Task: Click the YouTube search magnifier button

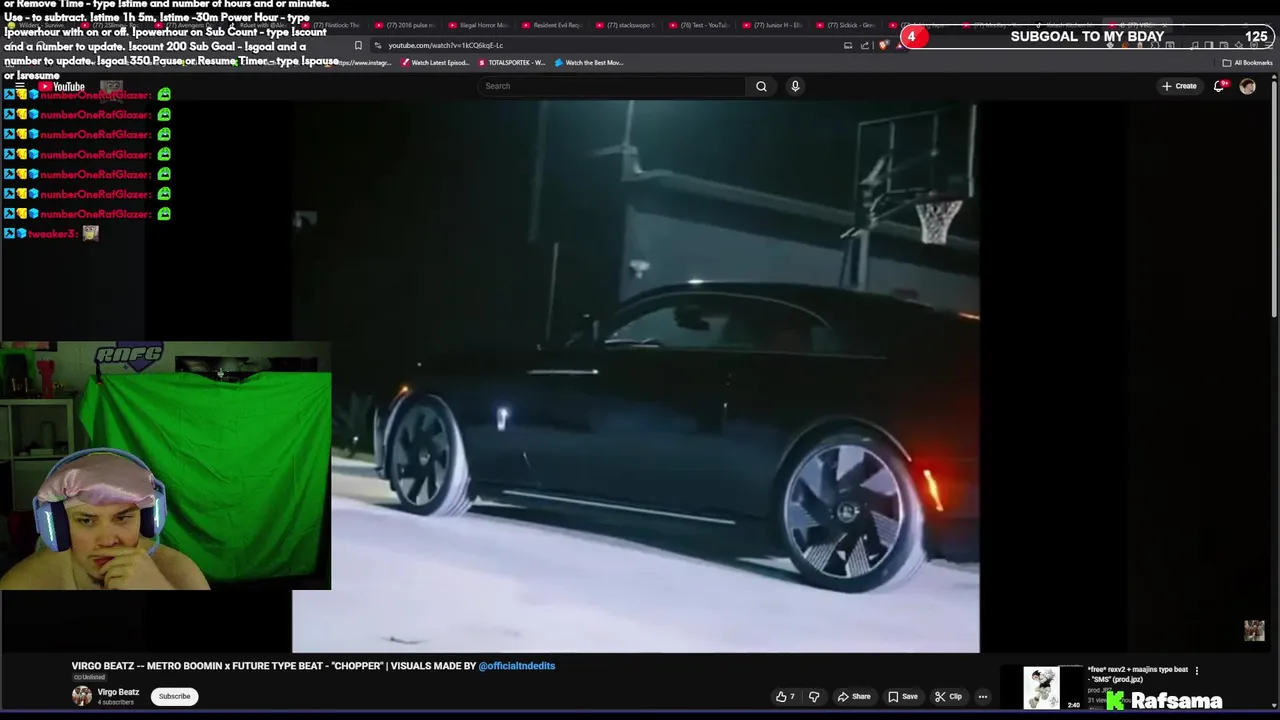Action: tap(761, 86)
